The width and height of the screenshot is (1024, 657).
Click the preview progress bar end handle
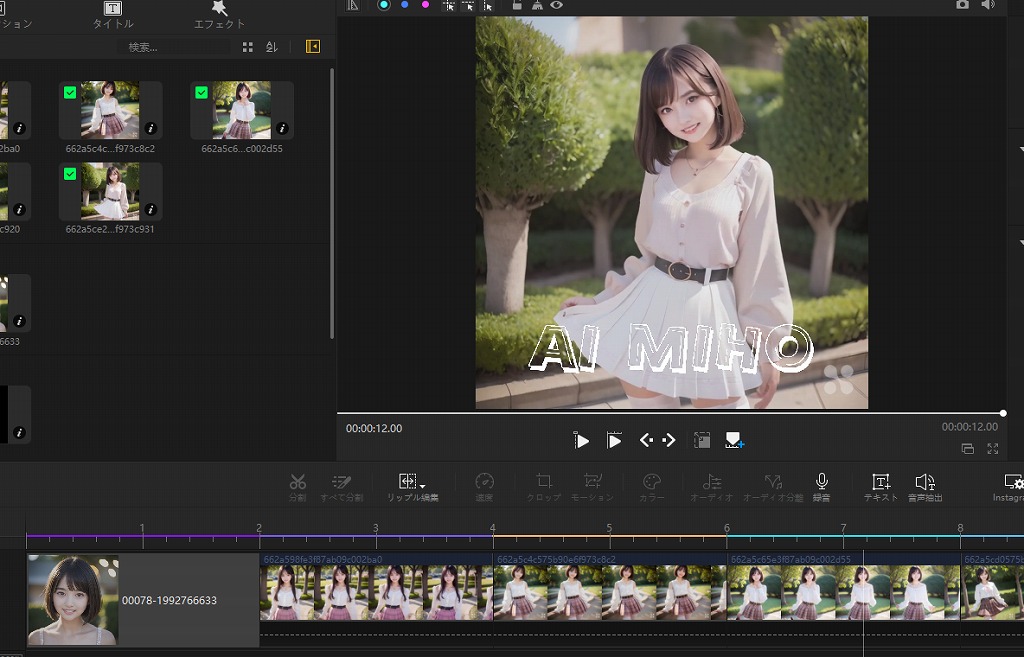tap(1003, 413)
